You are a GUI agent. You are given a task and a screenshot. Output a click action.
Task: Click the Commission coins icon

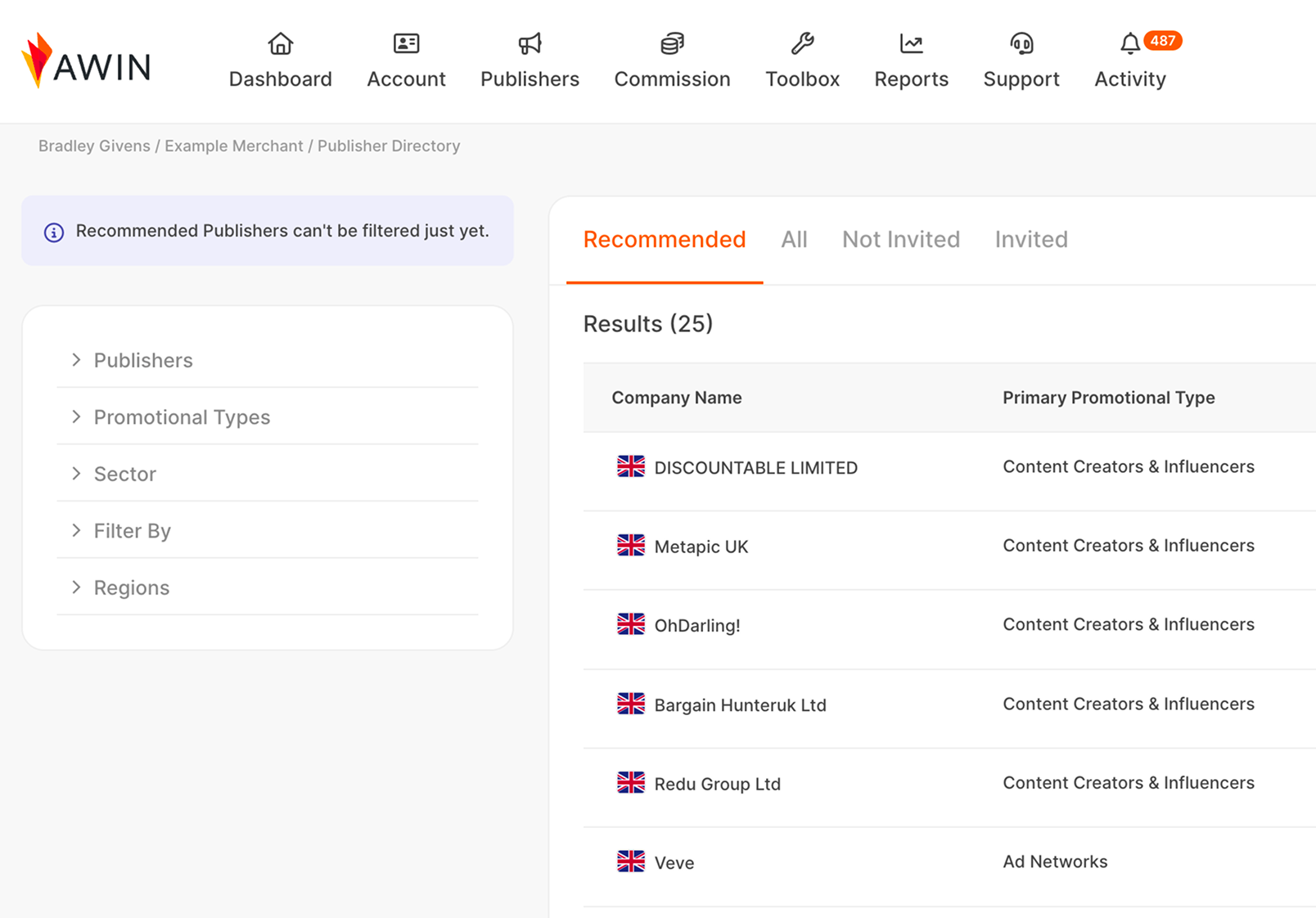672,43
